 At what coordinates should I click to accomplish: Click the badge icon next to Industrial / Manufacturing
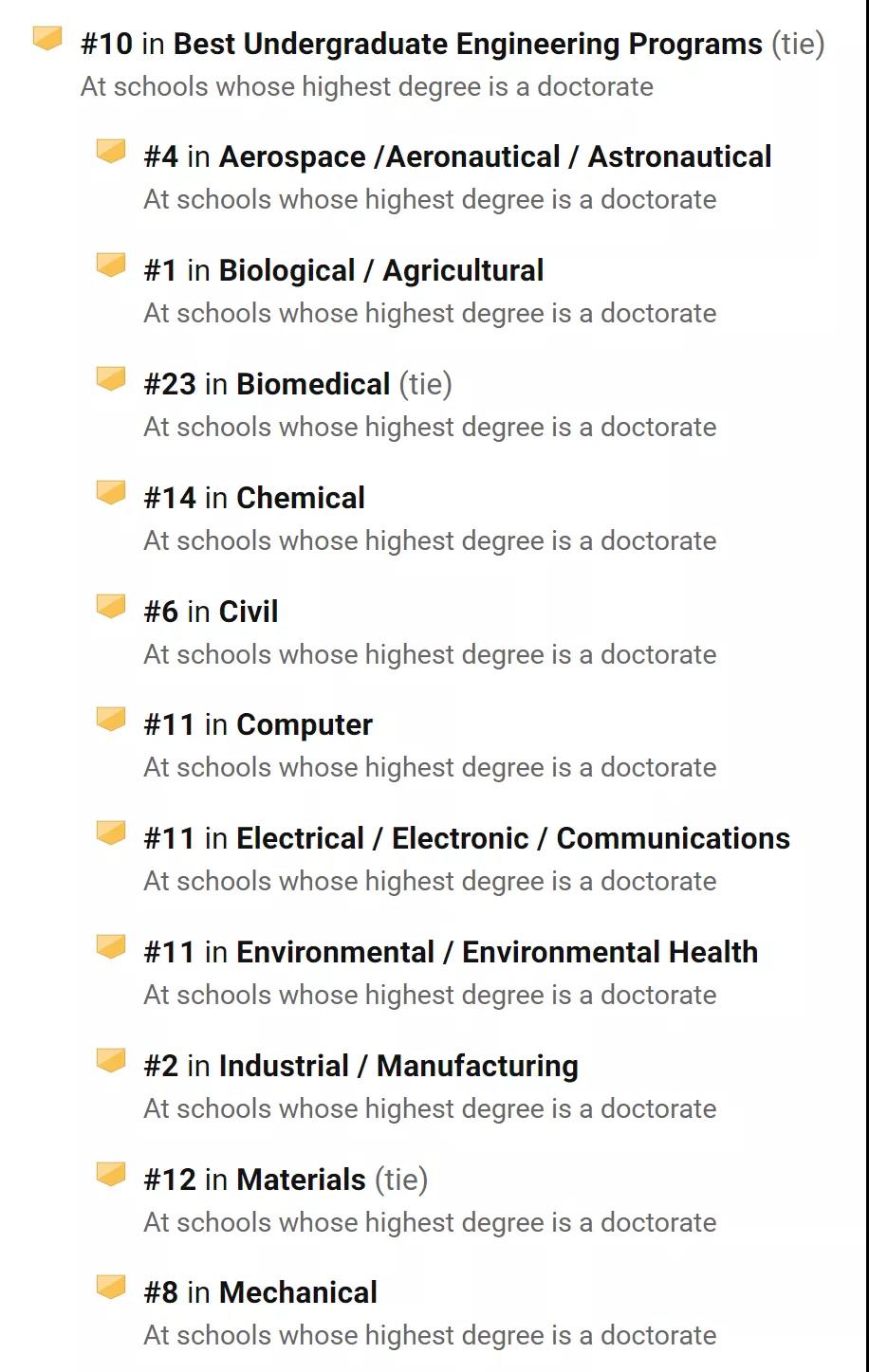click(111, 1060)
